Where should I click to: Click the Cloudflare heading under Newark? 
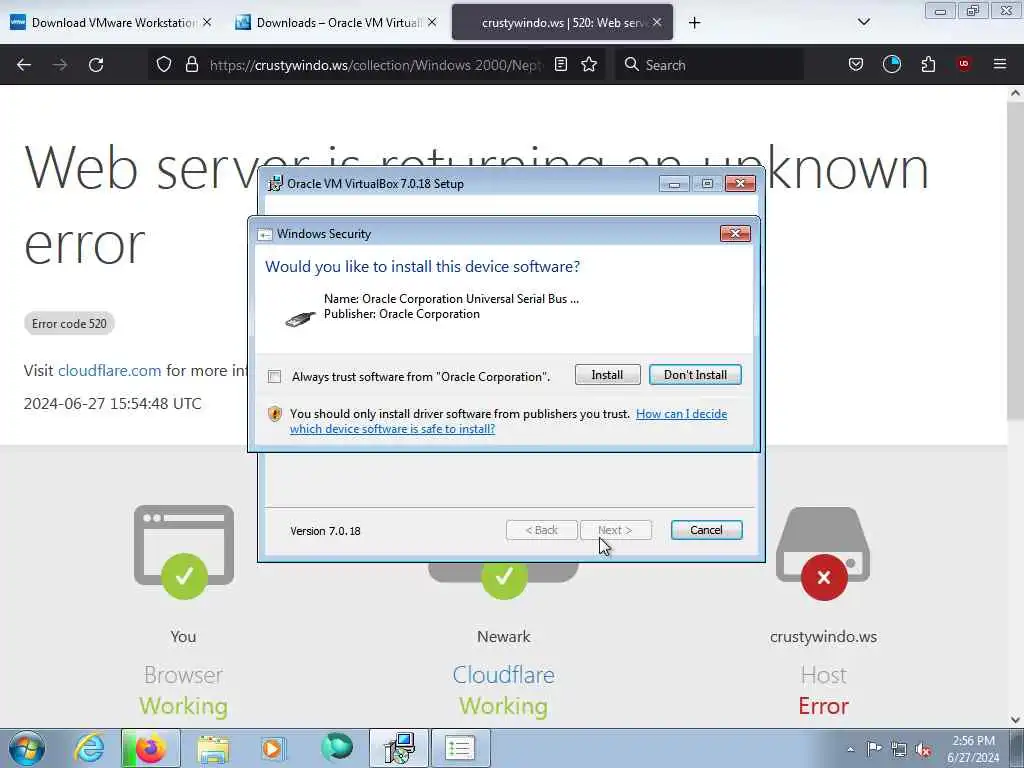pos(504,675)
